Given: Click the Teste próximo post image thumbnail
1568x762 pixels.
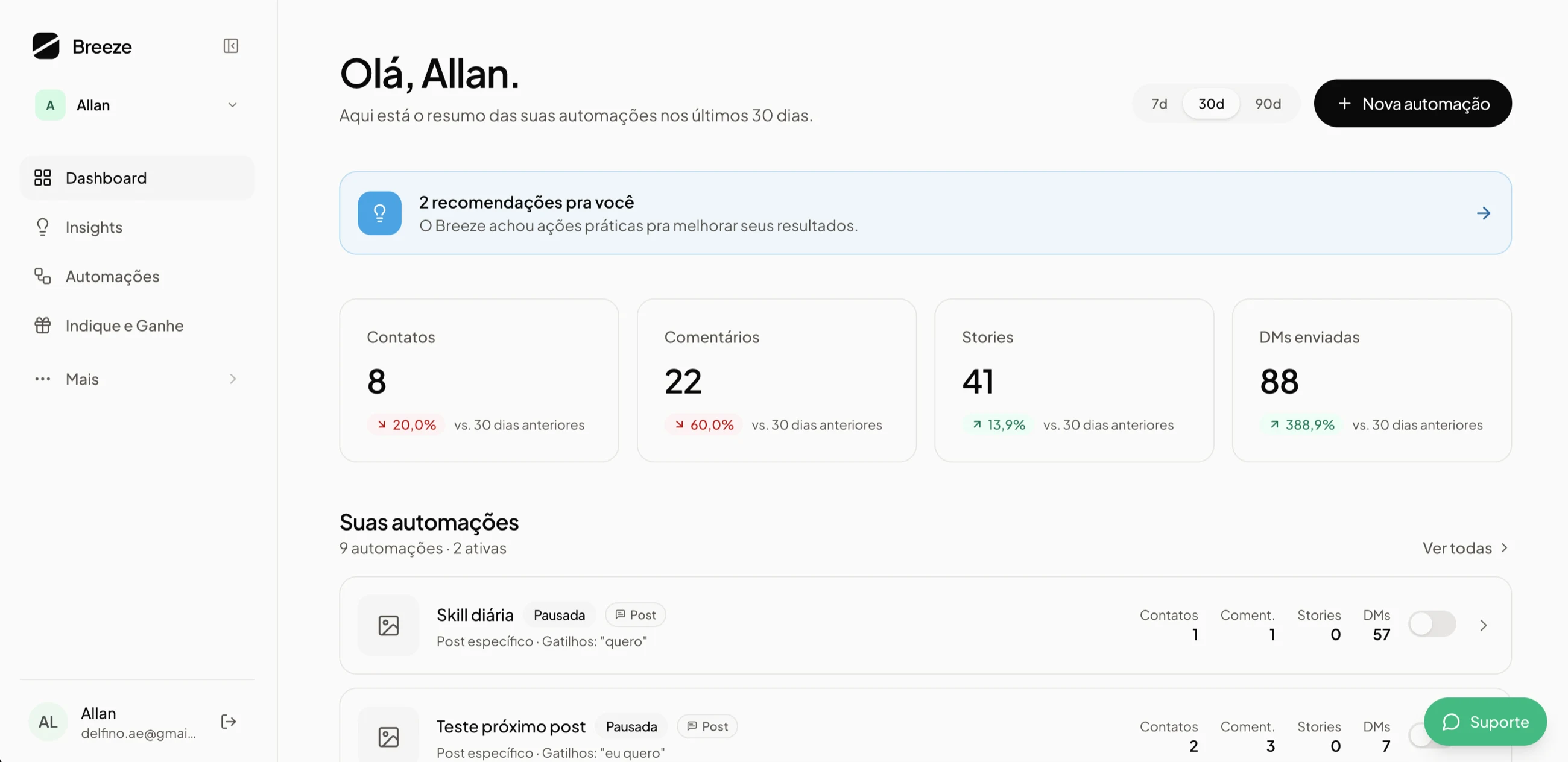Looking at the screenshot, I should (x=388, y=736).
